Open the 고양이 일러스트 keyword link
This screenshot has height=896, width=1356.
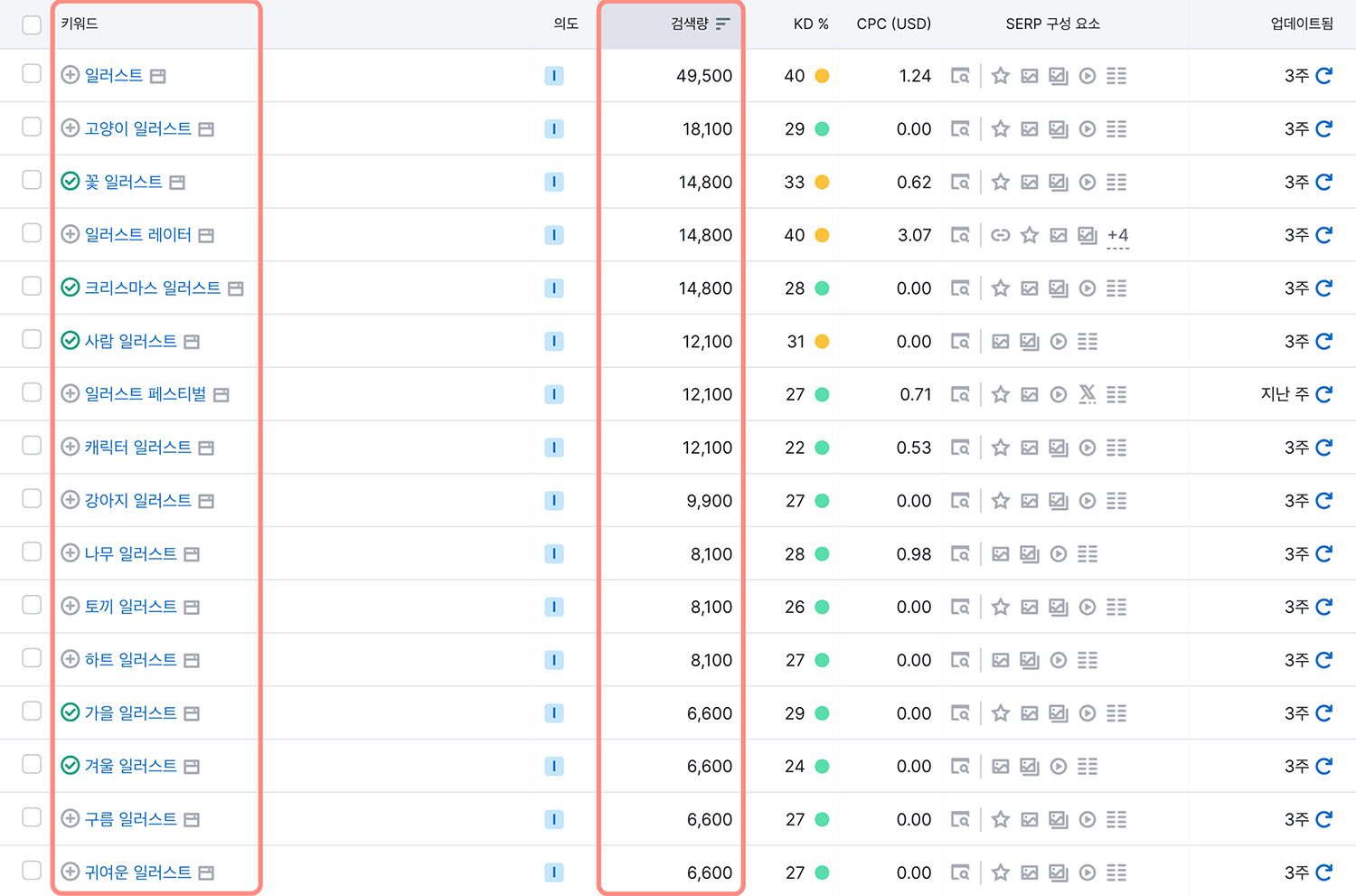pyautogui.click(x=138, y=128)
